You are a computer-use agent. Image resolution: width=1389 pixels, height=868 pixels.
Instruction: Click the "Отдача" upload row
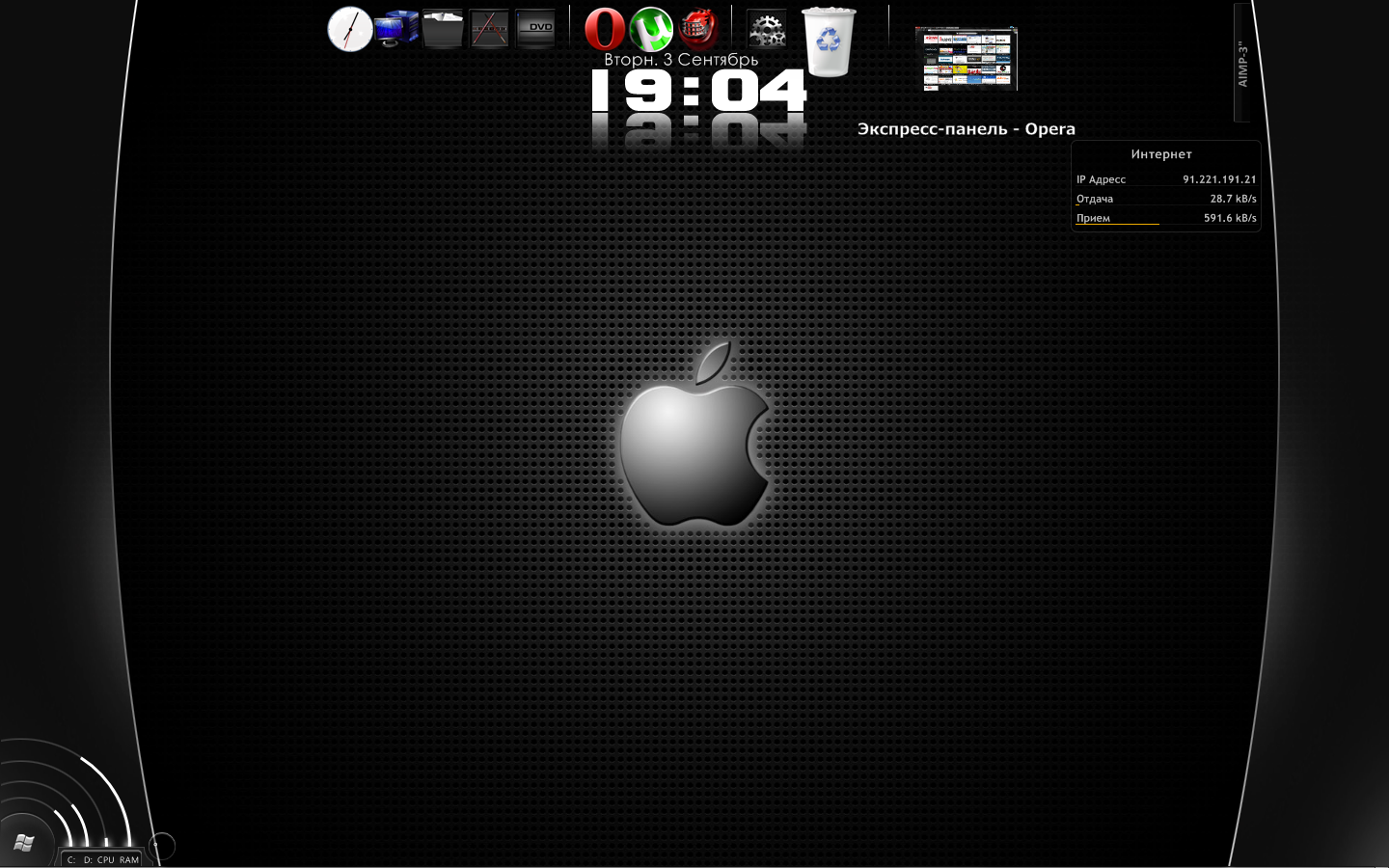coord(1166,199)
